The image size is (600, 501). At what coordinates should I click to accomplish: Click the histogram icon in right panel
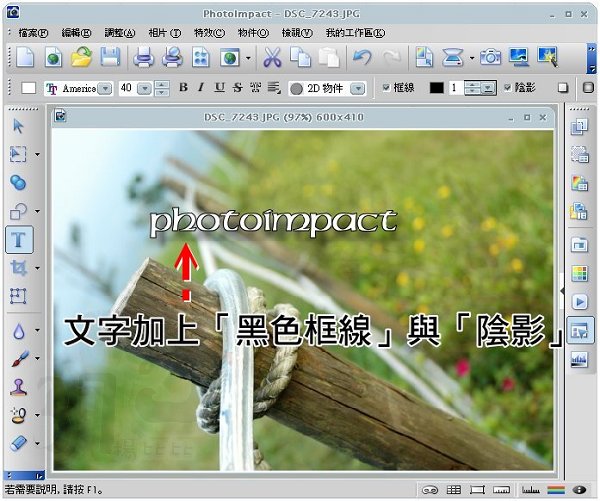[x=580, y=360]
